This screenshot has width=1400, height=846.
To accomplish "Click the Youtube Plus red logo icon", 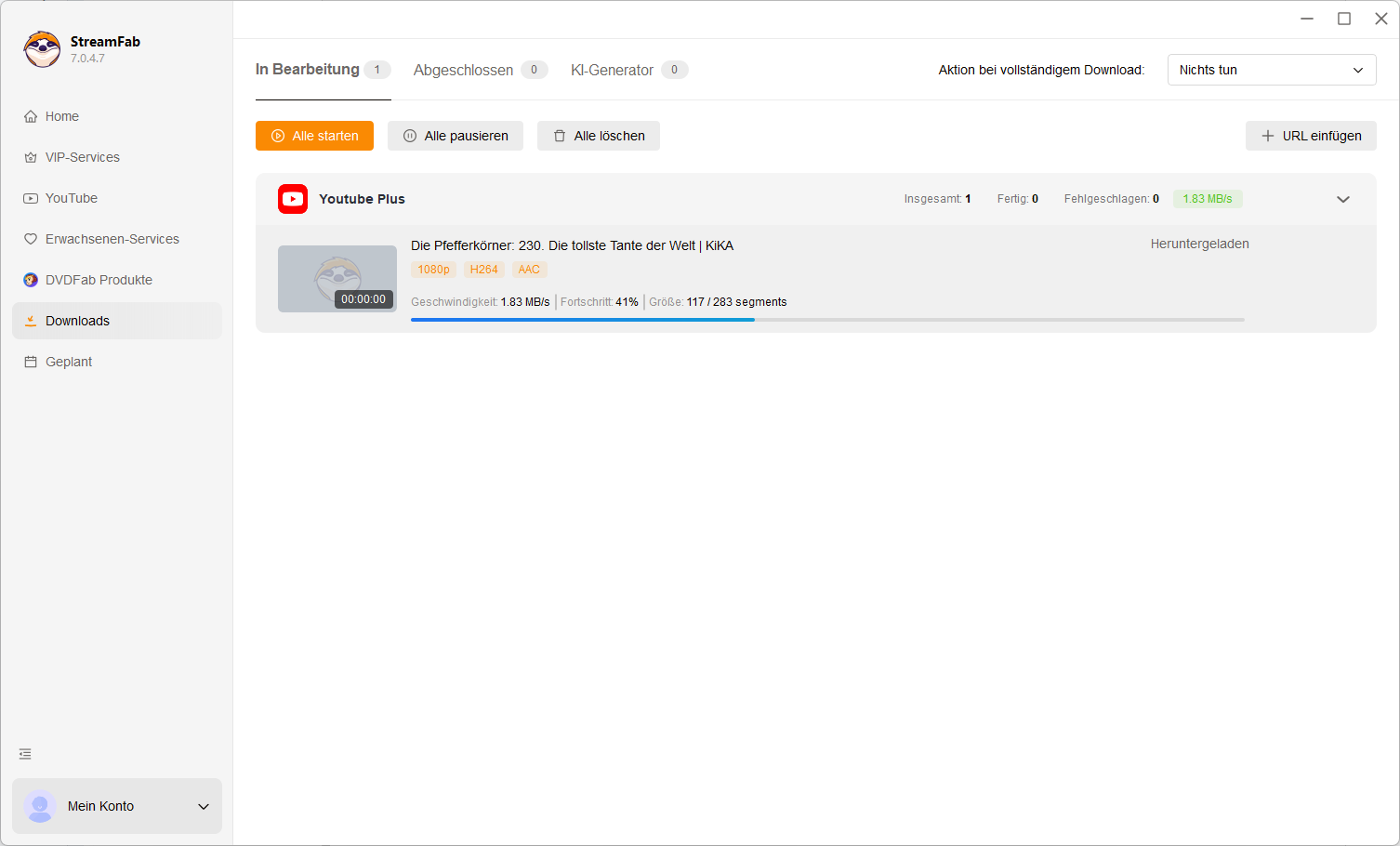I will [x=293, y=199].
